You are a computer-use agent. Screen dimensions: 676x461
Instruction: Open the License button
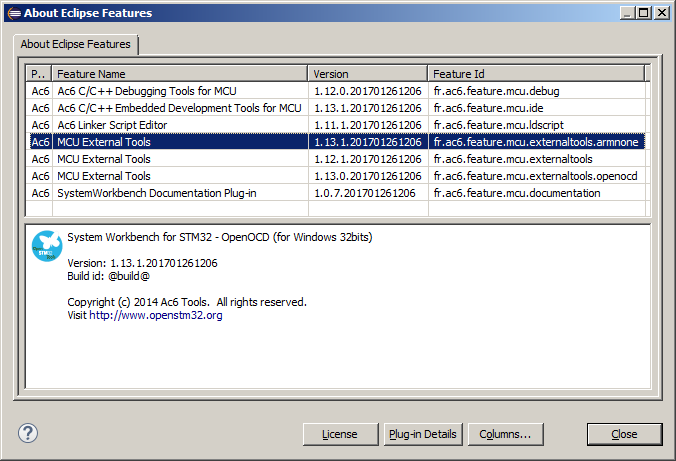point(339,434)
